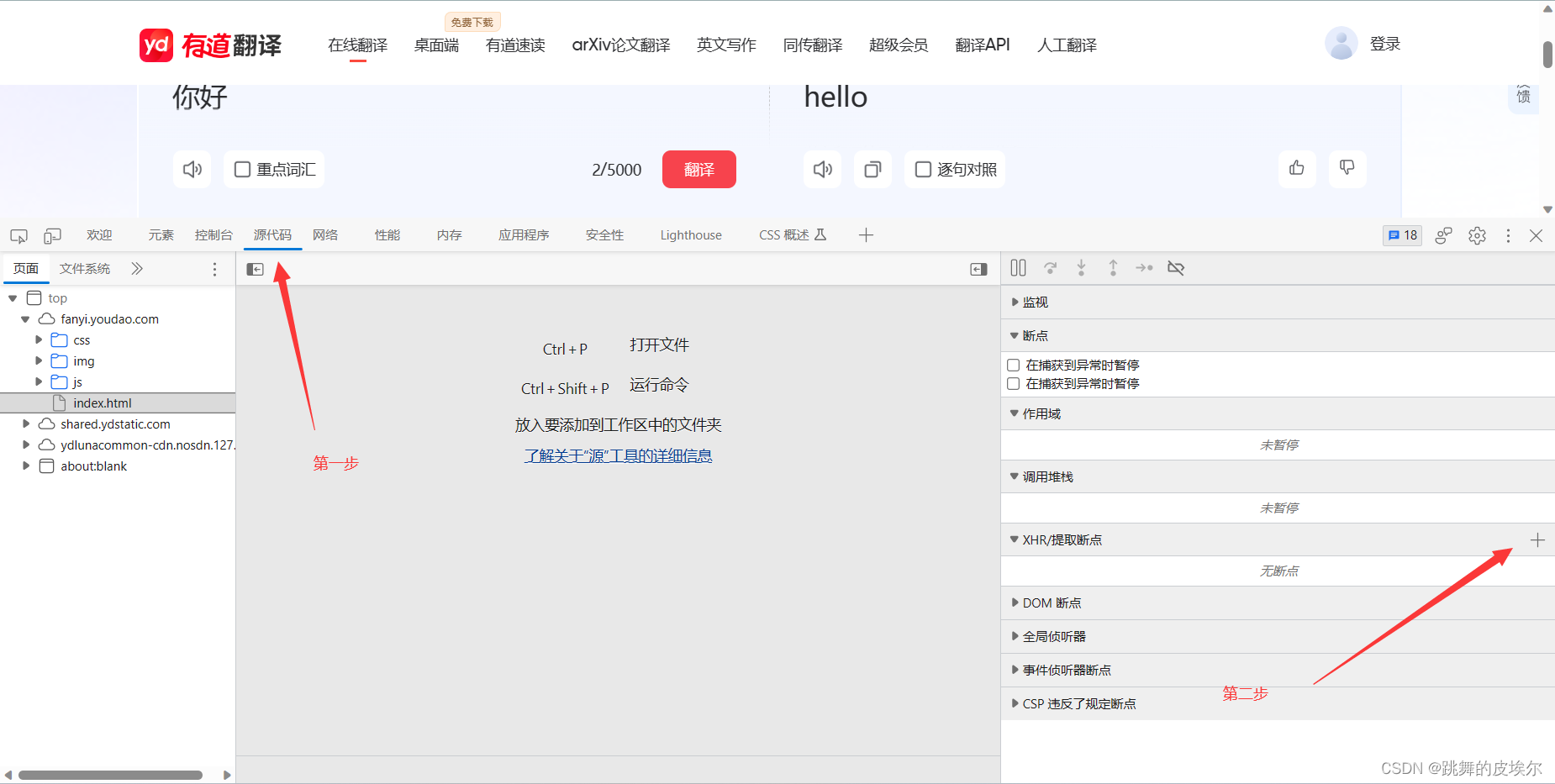
Task: Add XHR/fetch breakpoint plus icon
Action: point(1537,539)
